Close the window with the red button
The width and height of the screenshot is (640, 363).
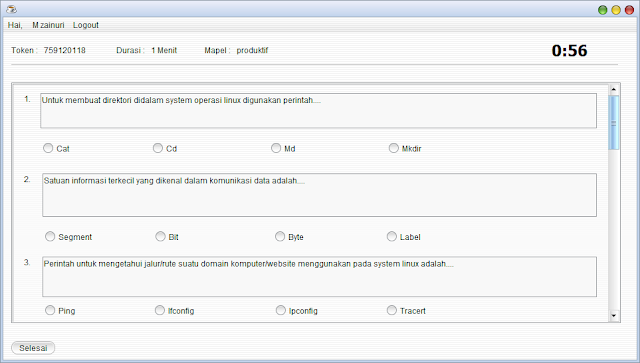(x=629, y=10)
